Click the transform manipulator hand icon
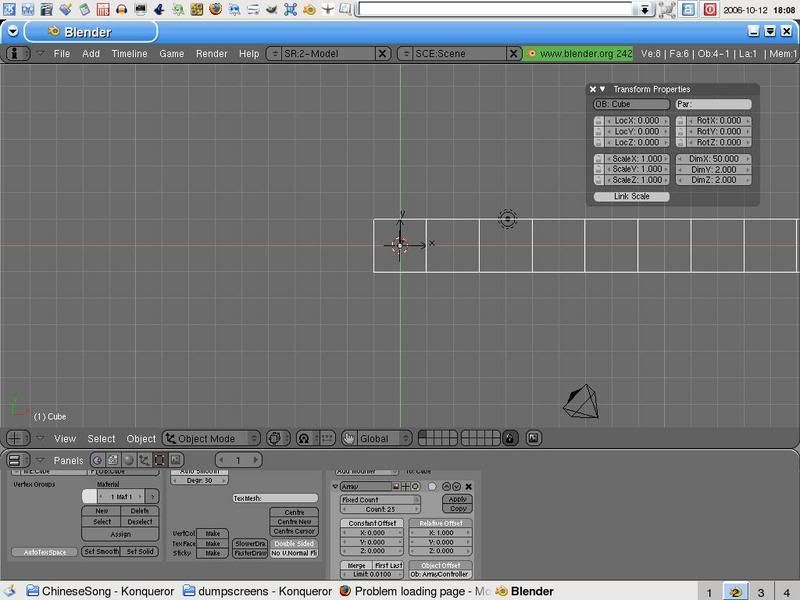Viewport: 800px width, 600px height. (349, 438)
